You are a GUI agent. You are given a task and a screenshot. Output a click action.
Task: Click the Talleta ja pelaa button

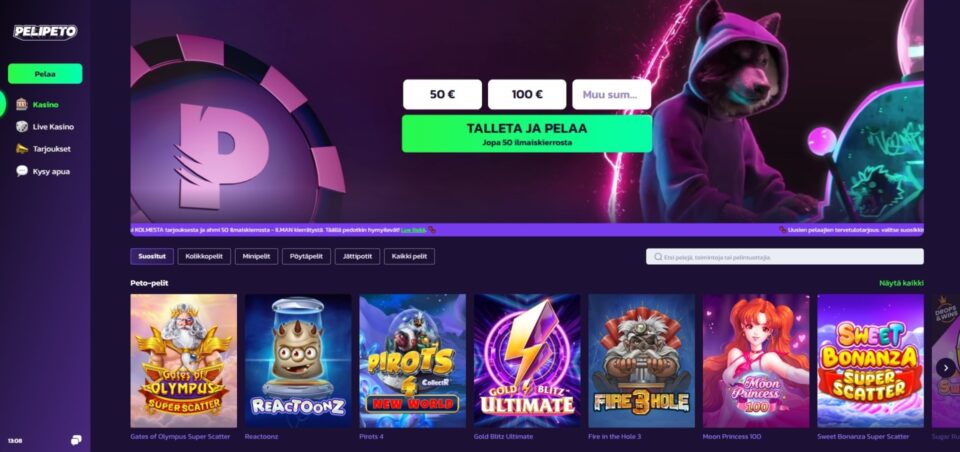click(527, 134)
